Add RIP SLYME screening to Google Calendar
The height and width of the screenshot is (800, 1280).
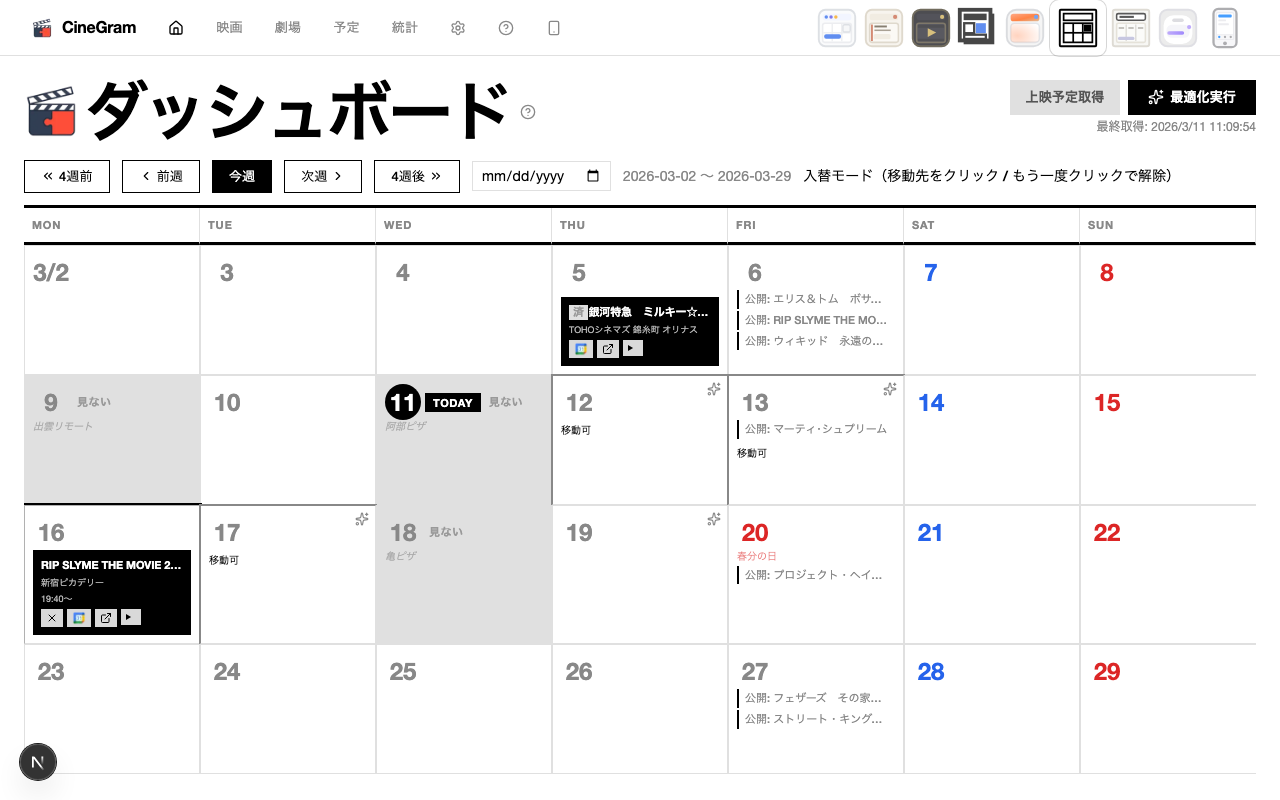[x=79, y=618]
